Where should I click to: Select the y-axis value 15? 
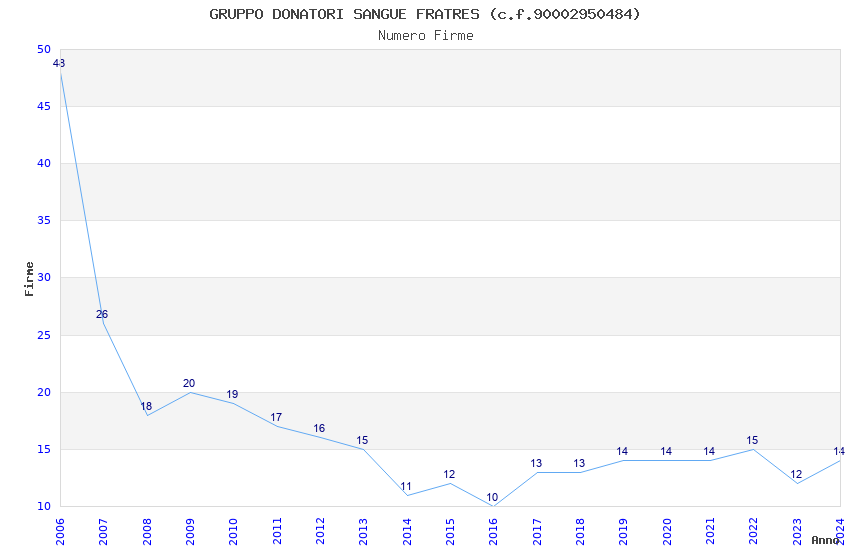tap(44, 449)
